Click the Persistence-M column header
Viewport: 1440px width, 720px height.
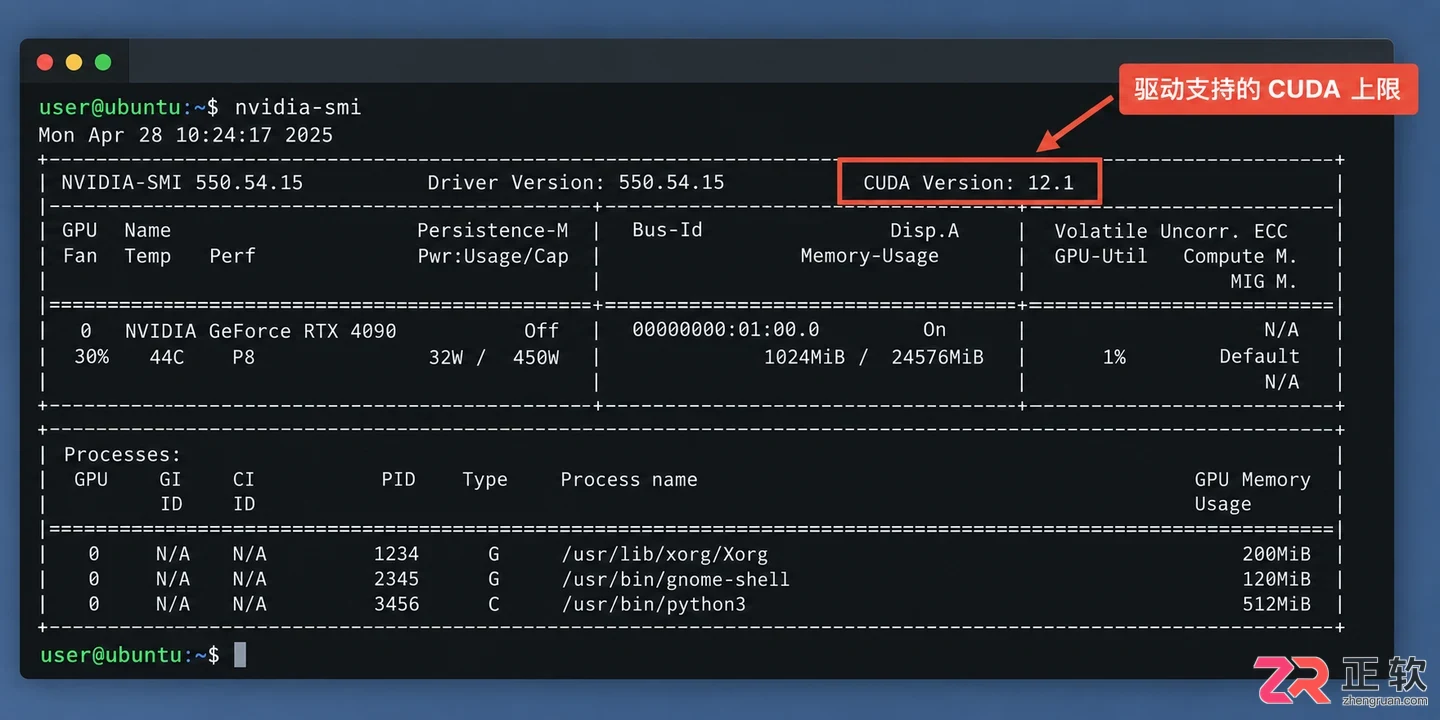493,231
